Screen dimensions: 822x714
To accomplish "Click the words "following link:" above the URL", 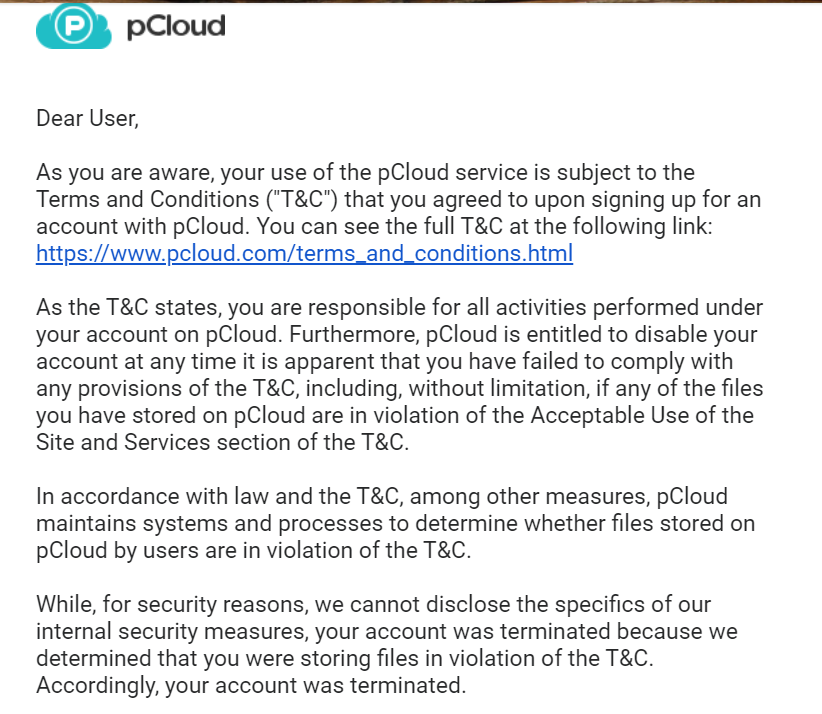I will tap(643, 226).
